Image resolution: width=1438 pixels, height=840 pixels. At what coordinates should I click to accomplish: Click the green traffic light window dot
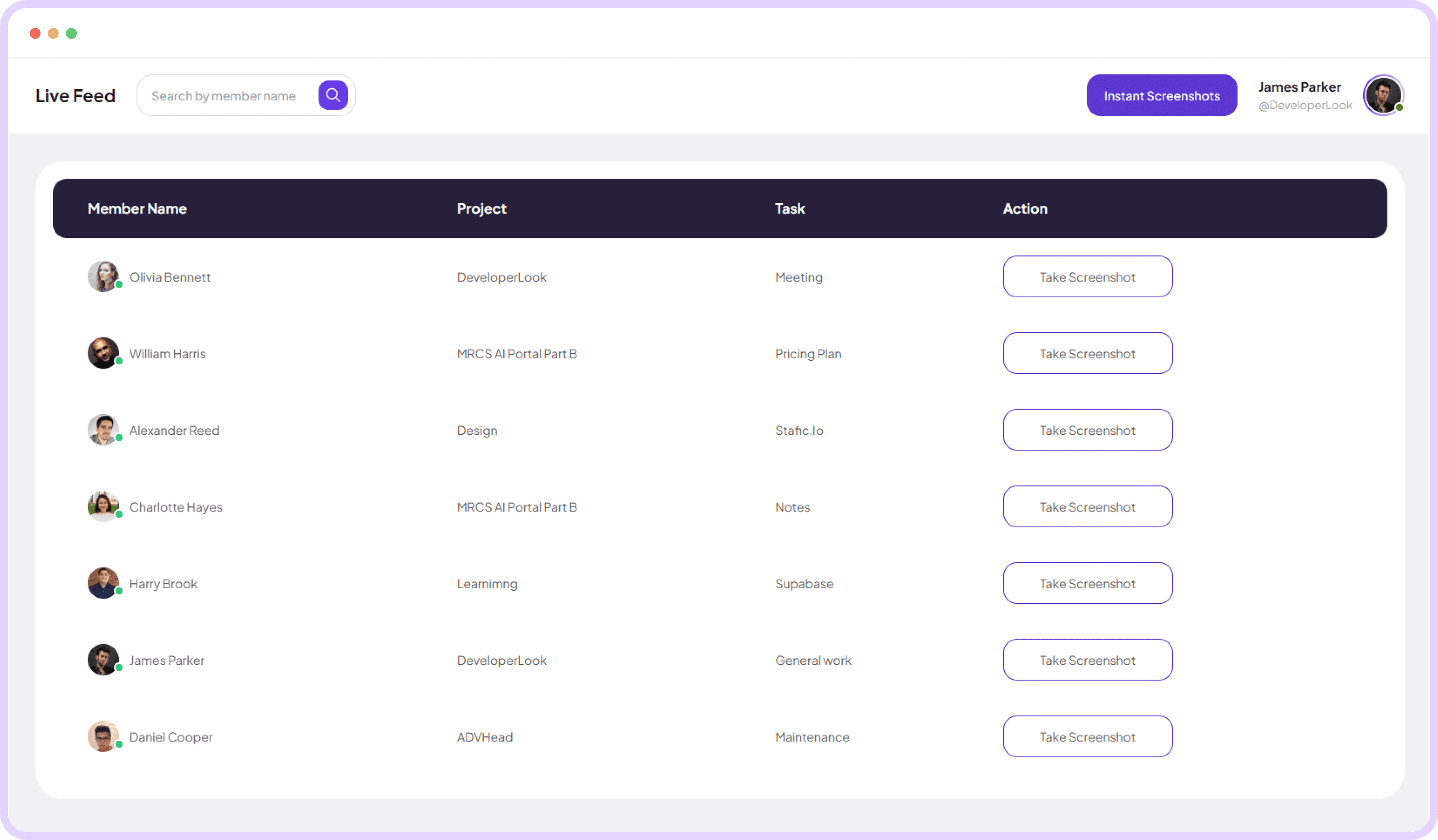click(x=71, y=33)
